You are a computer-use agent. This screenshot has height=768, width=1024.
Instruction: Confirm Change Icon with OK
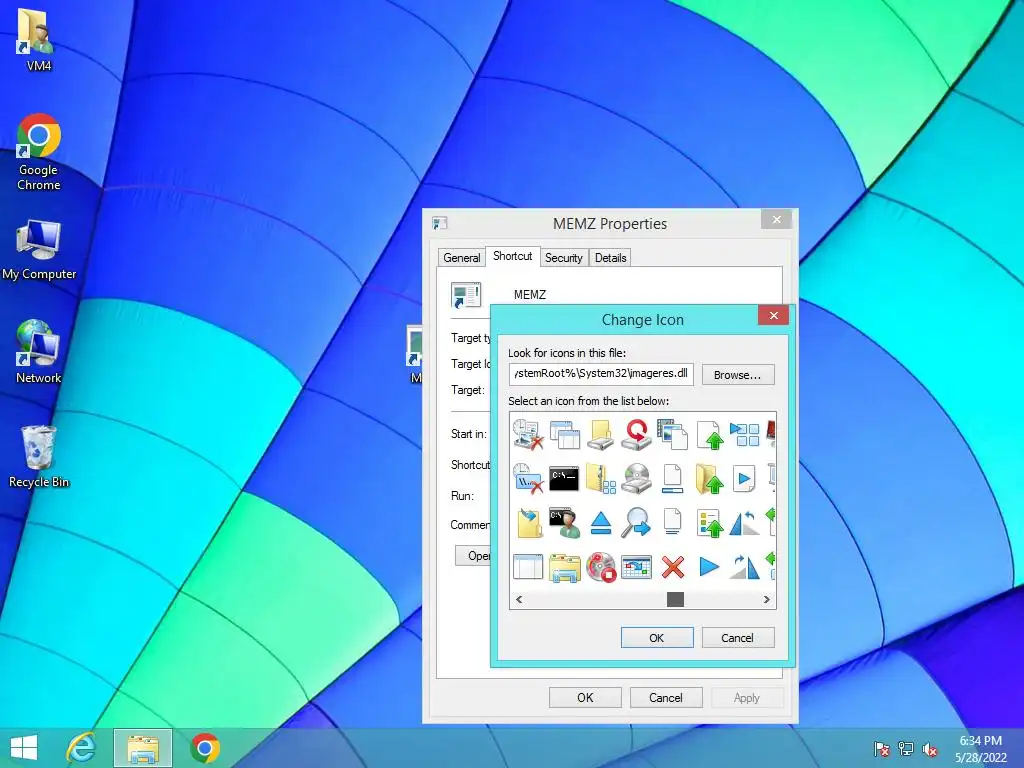[657, 638]
